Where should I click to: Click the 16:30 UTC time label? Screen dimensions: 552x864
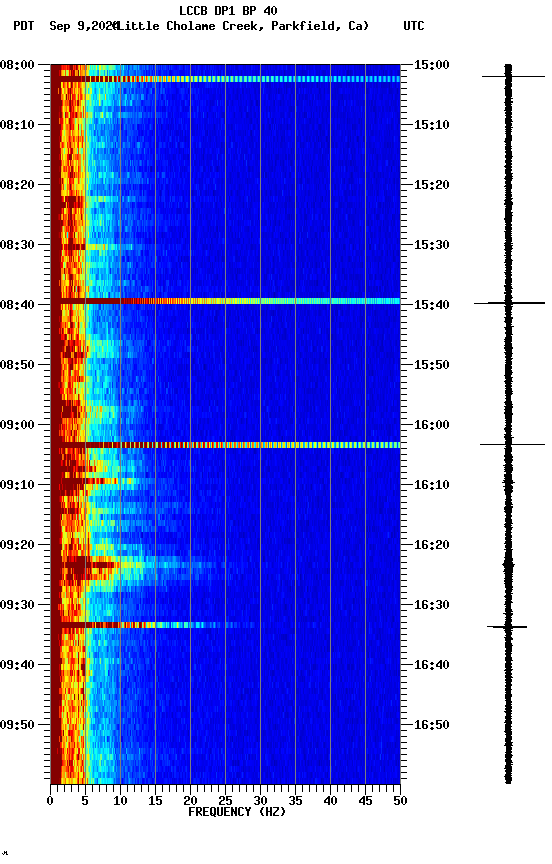click(x=432, y=605)
